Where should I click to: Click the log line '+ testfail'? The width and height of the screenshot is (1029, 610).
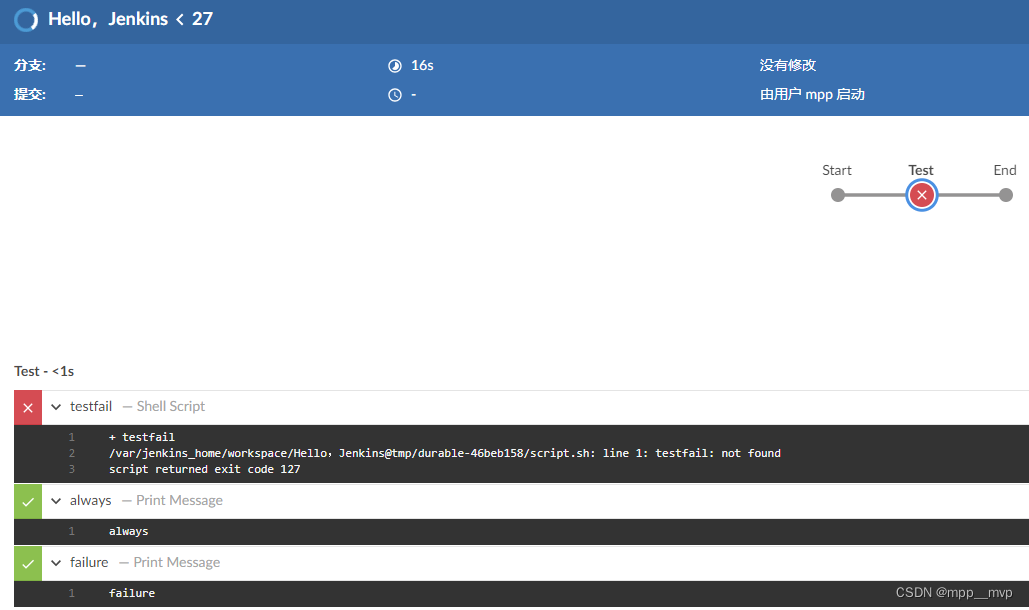point(142,437)
